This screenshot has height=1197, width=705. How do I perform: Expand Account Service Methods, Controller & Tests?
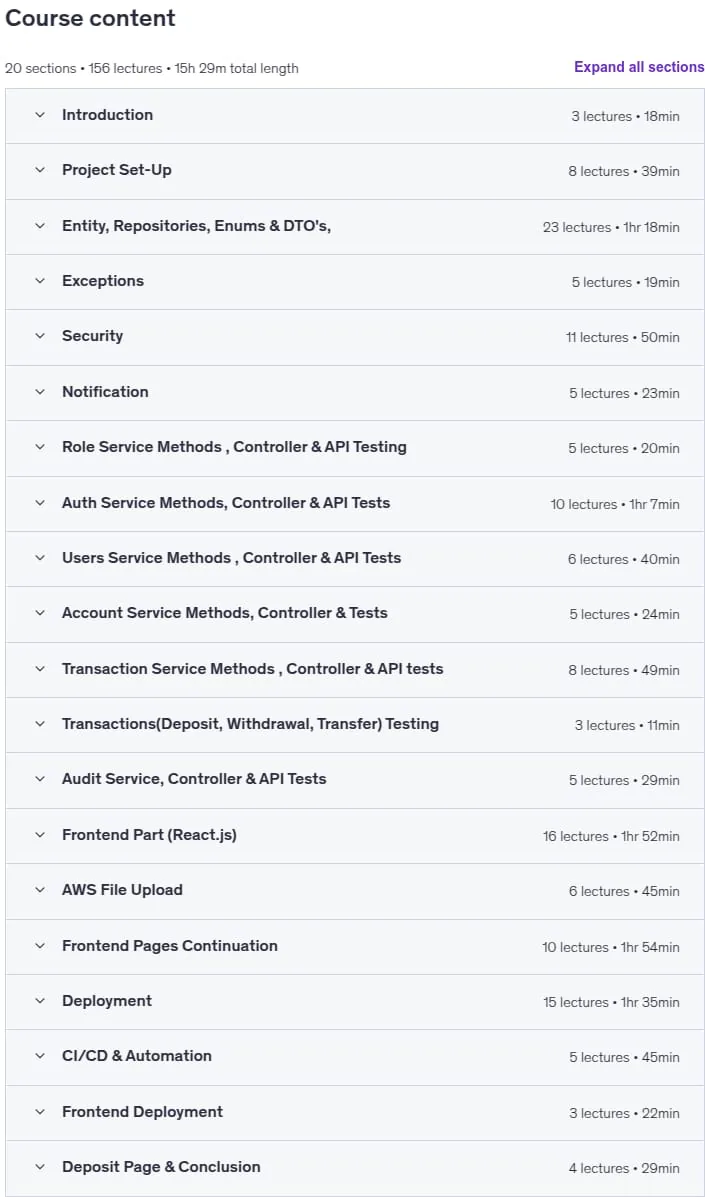click(x=354, y=614)
